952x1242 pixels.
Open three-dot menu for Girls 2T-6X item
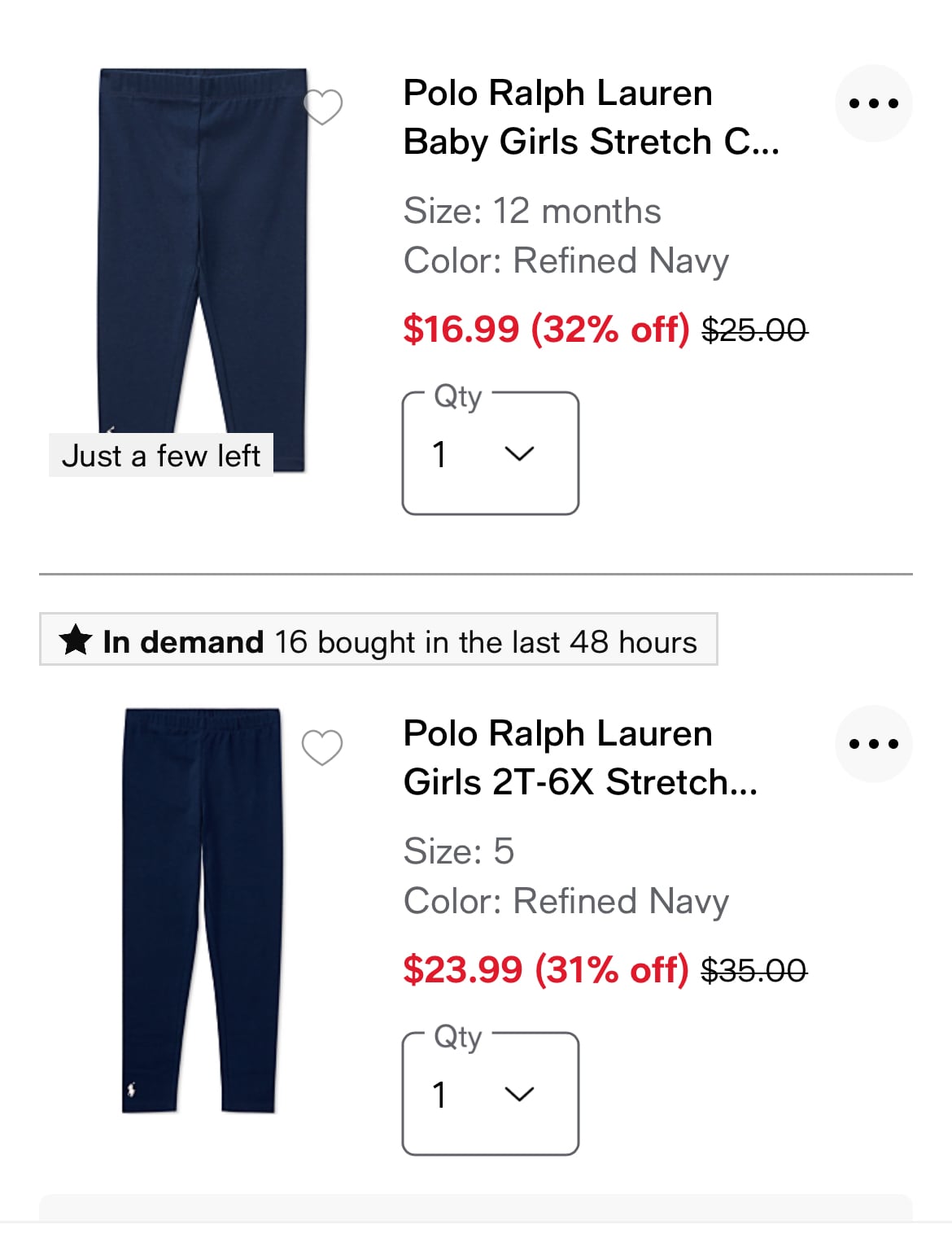point(873,744)
